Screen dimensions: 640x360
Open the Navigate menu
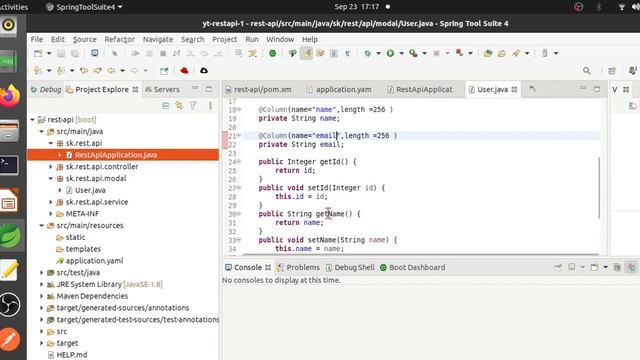[x=158, y=39]
